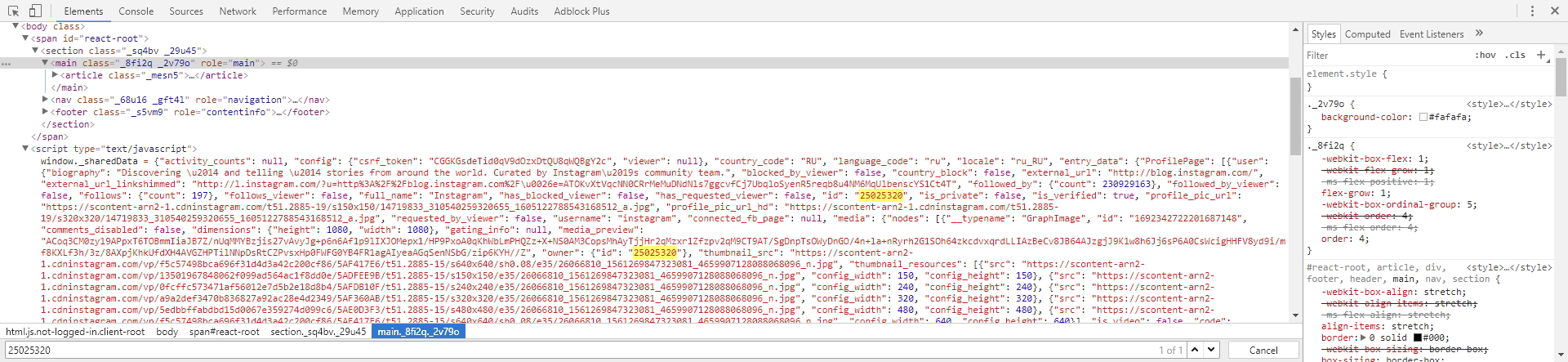The height and width of the screenshot is (362, 1568).
Task: Collapse the body element node
Action: [x=16, y=26]
